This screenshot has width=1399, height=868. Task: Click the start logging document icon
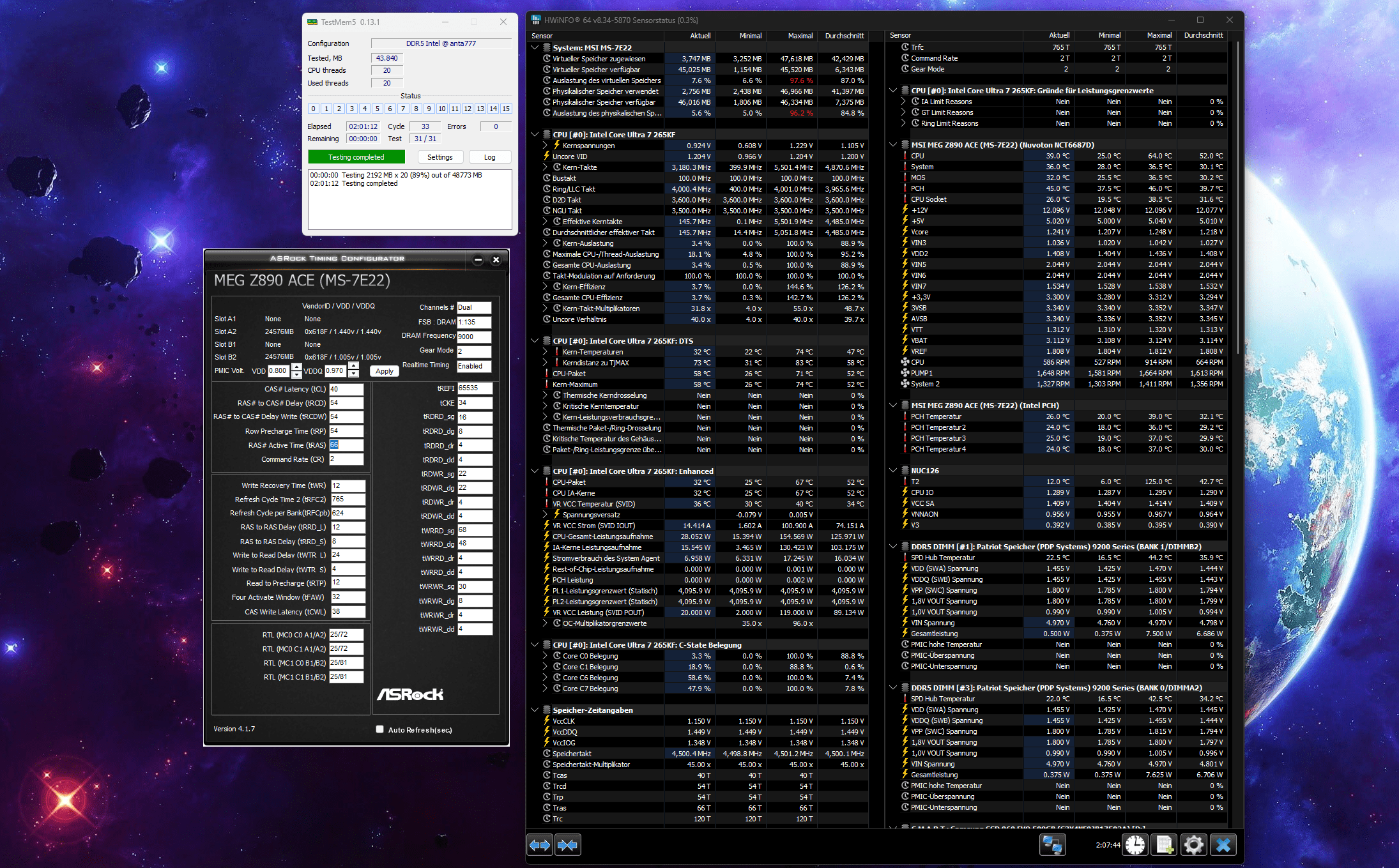point(1164,845)
